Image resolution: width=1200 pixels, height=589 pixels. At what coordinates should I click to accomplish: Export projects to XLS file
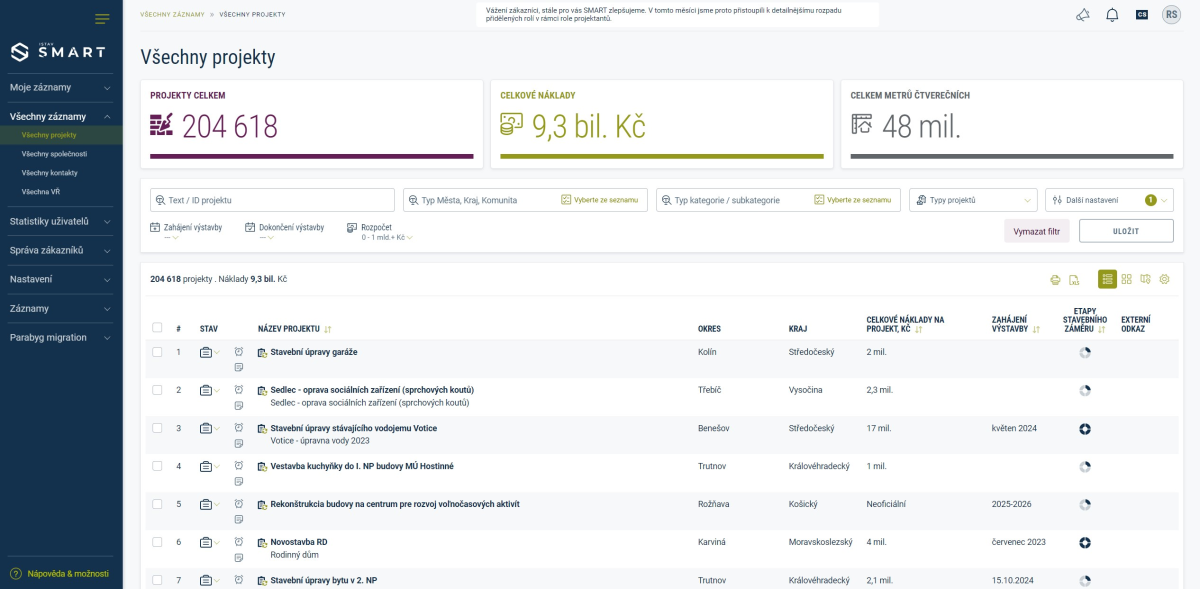[x=1074, y=280]
